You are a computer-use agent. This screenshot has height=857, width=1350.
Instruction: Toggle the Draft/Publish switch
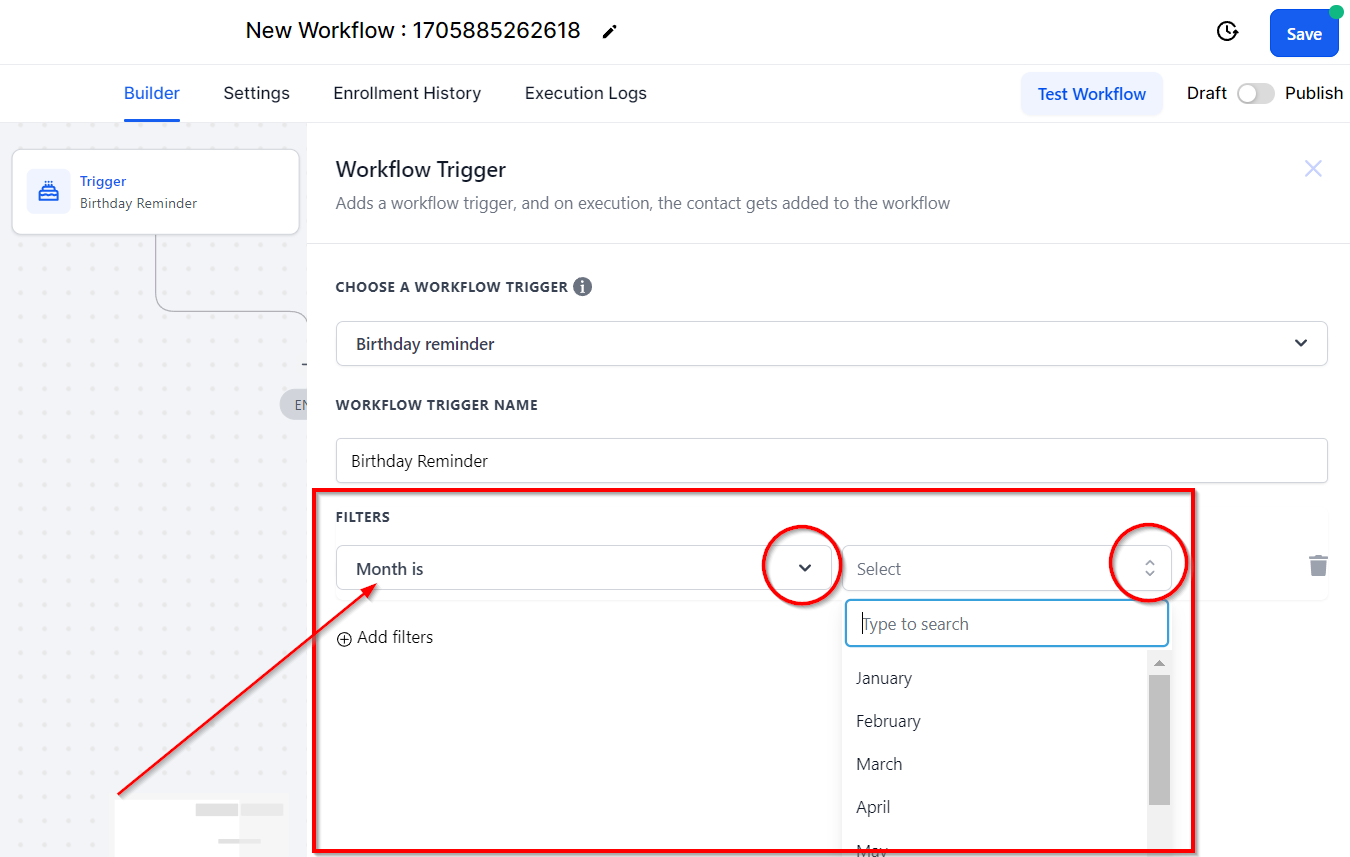click(1256, 93)
